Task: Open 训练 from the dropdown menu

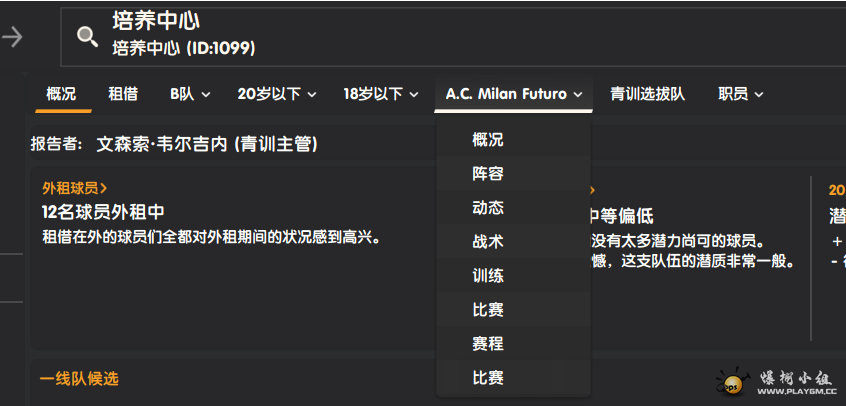Action: coord(488,276)
